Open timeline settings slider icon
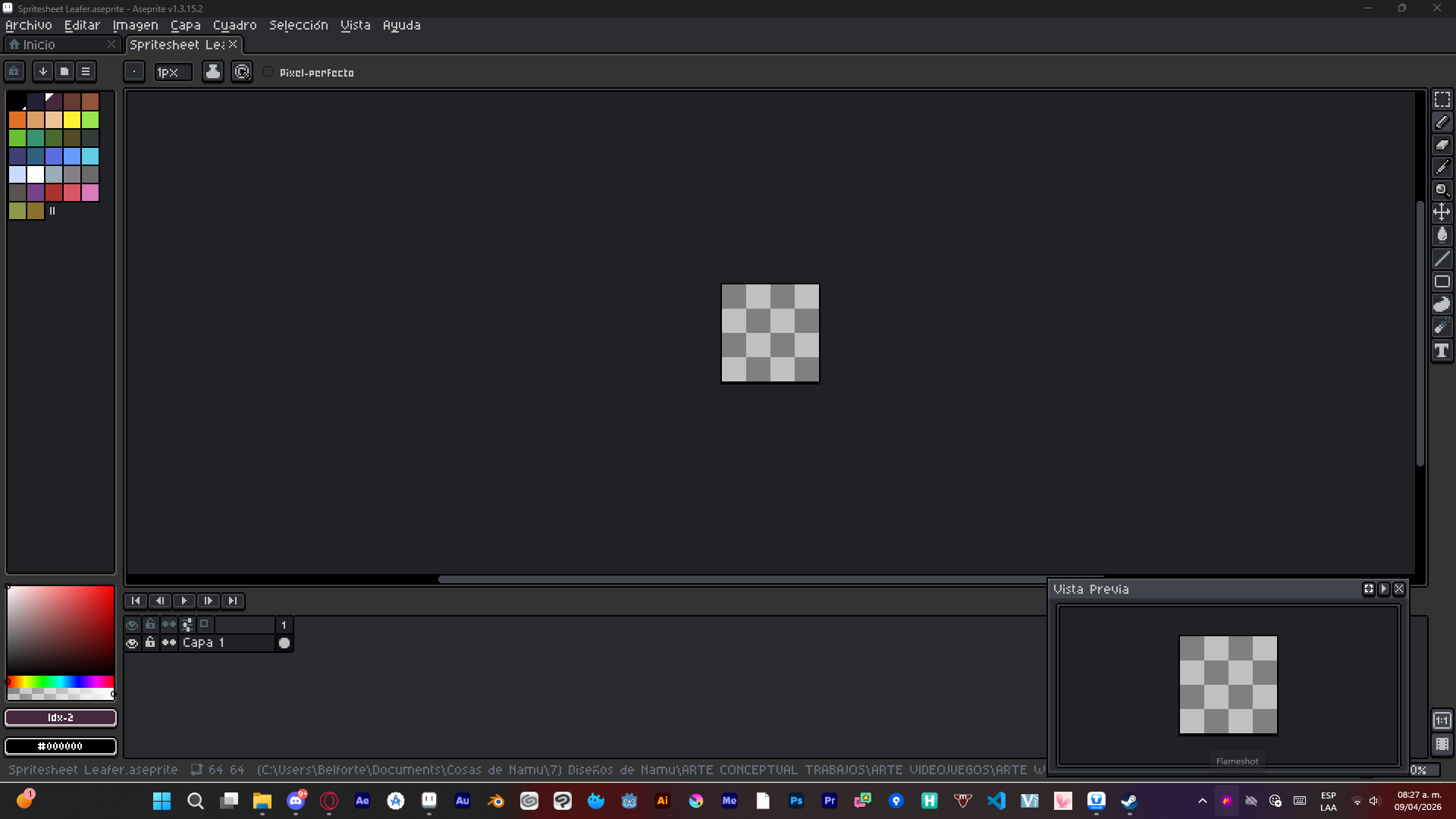 pos(187,625)
